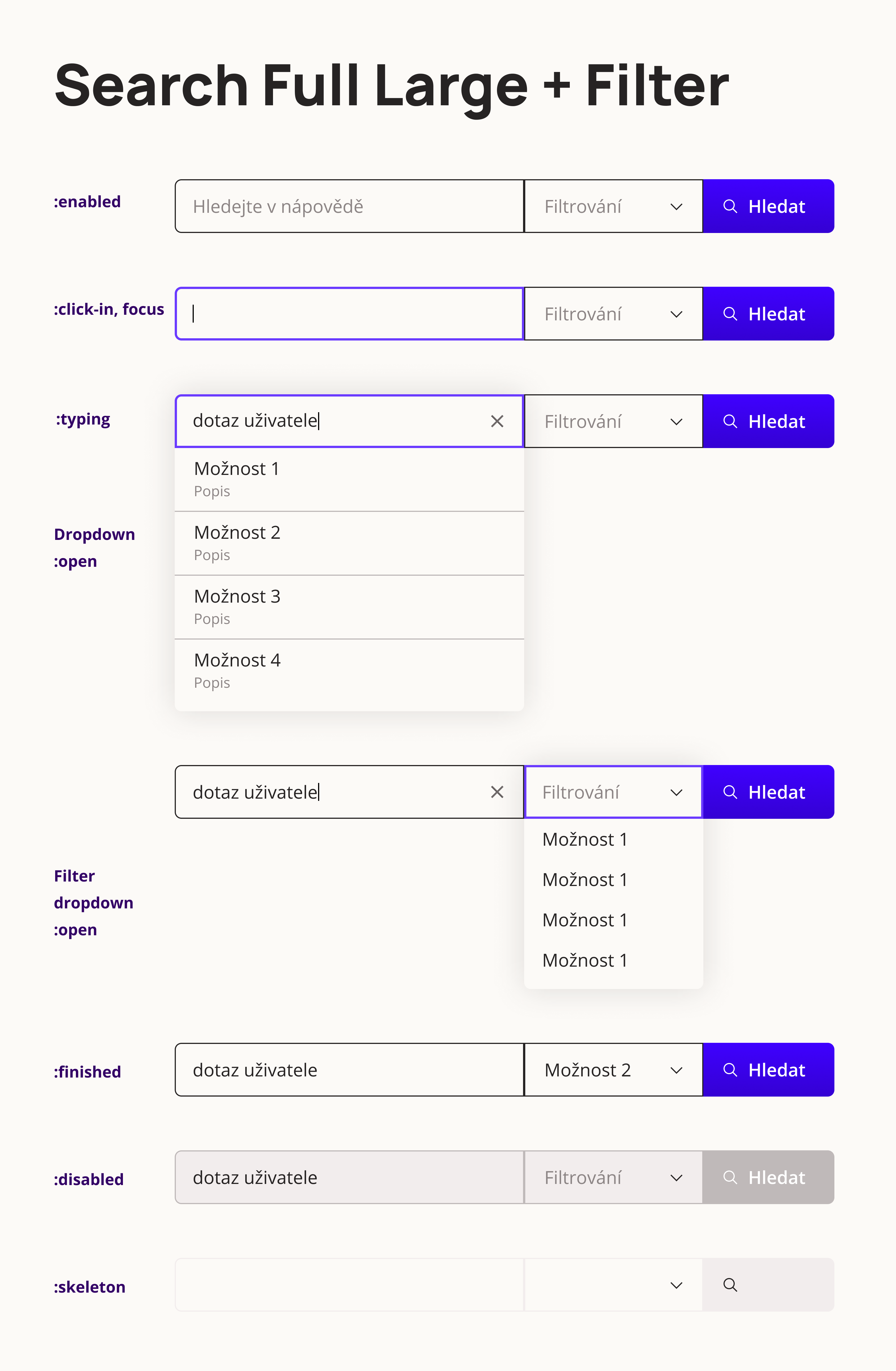Focus the empty search field with the purple border

tap(349, 314)
